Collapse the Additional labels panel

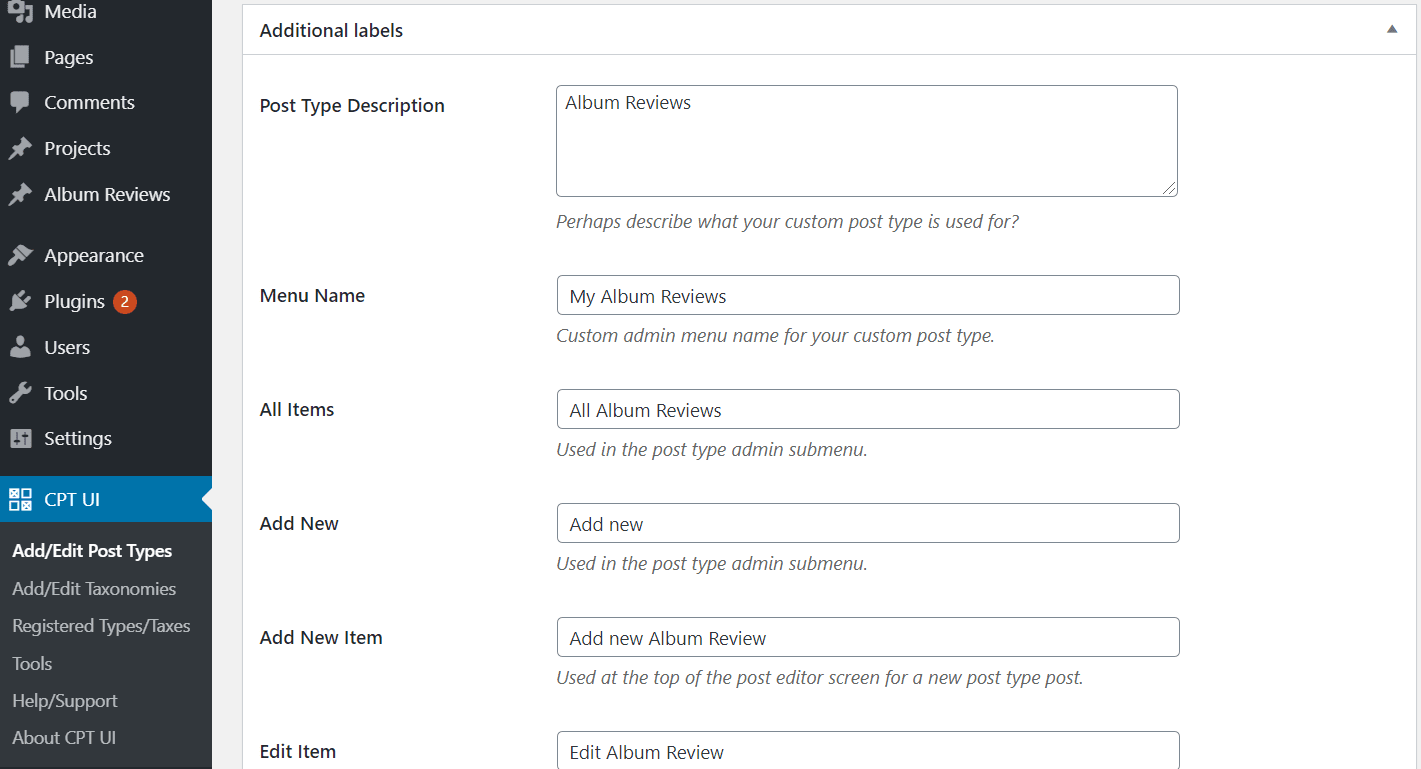pos(1391,29)
